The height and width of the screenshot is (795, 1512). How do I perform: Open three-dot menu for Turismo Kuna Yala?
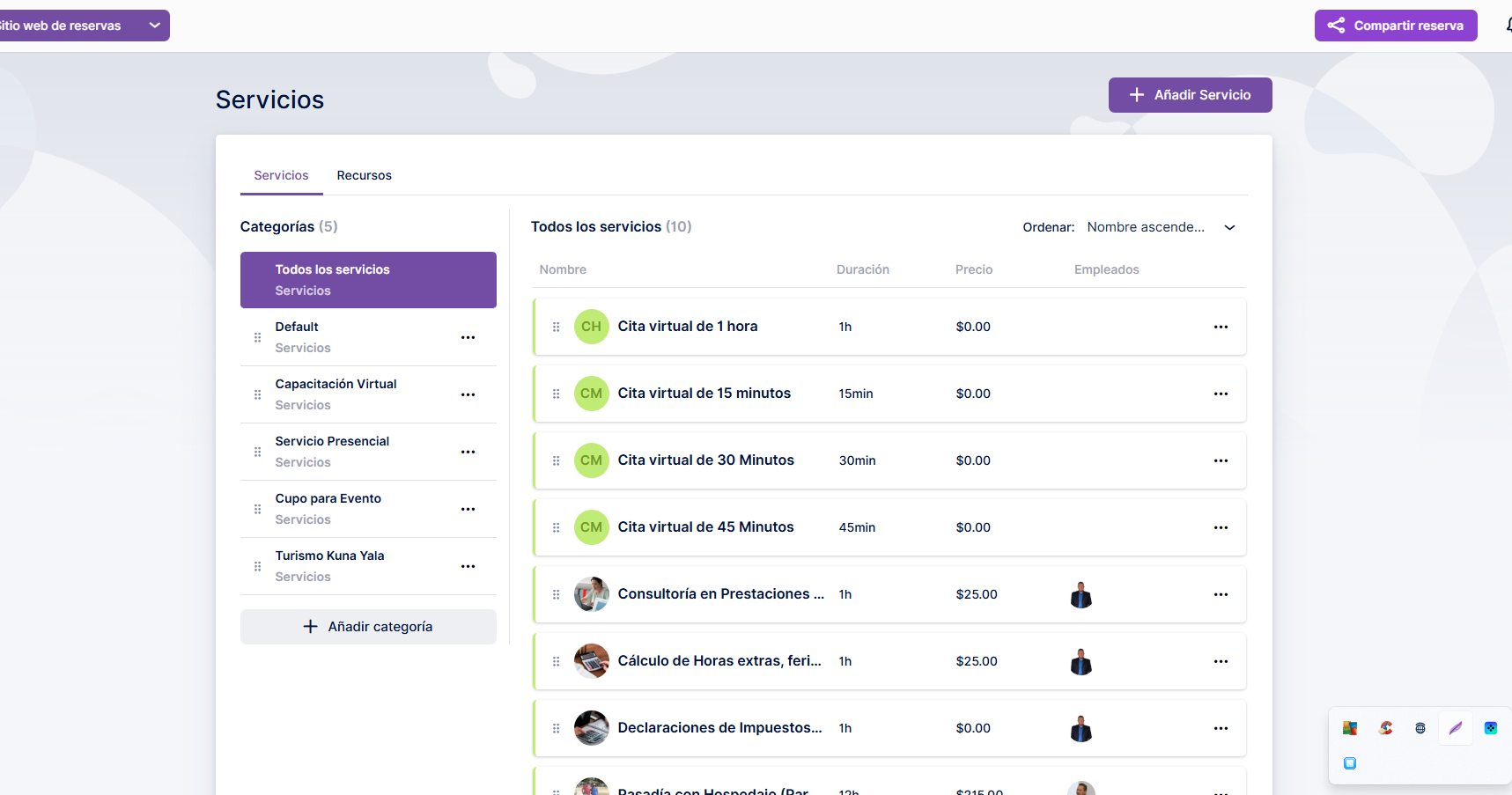point(468,566)
